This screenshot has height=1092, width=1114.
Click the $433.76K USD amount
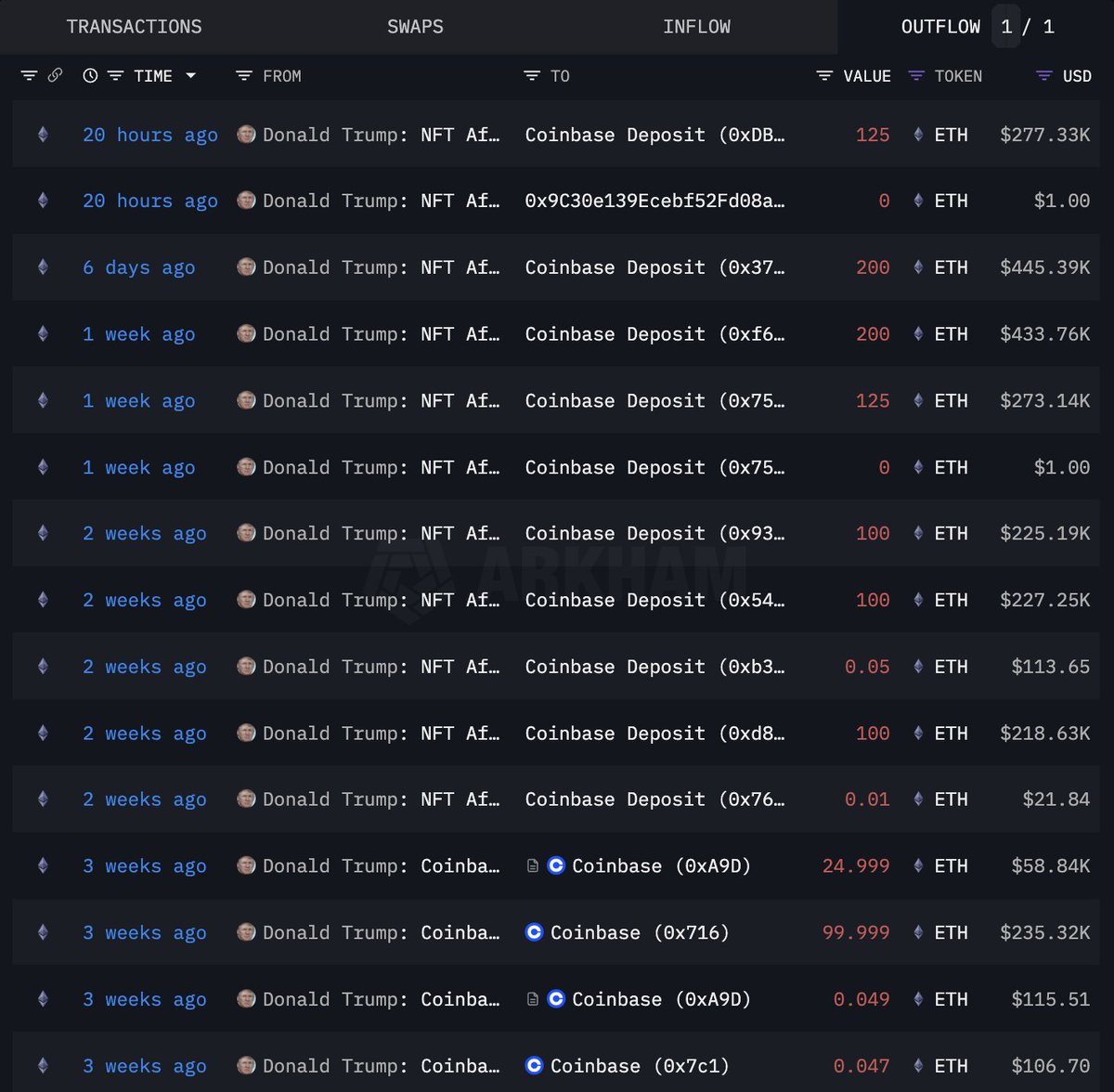1045,334
